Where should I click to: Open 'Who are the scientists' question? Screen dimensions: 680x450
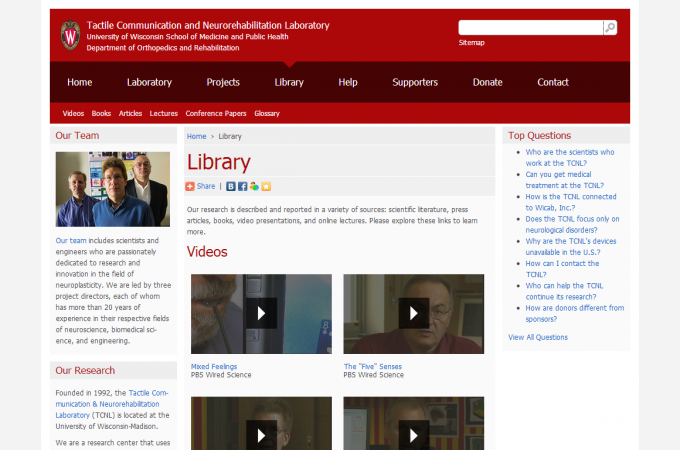pyautogui.click(x=569, y=158)
